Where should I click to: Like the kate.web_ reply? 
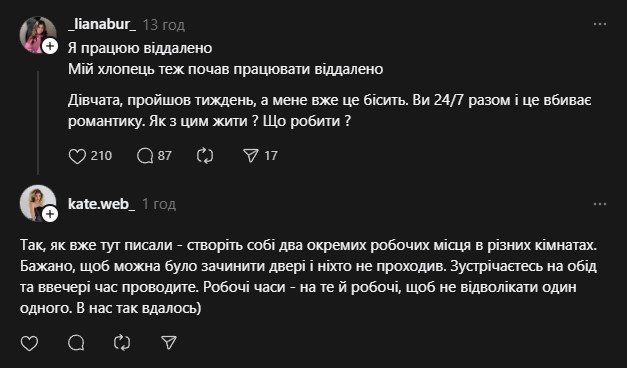tap(29, 343)
